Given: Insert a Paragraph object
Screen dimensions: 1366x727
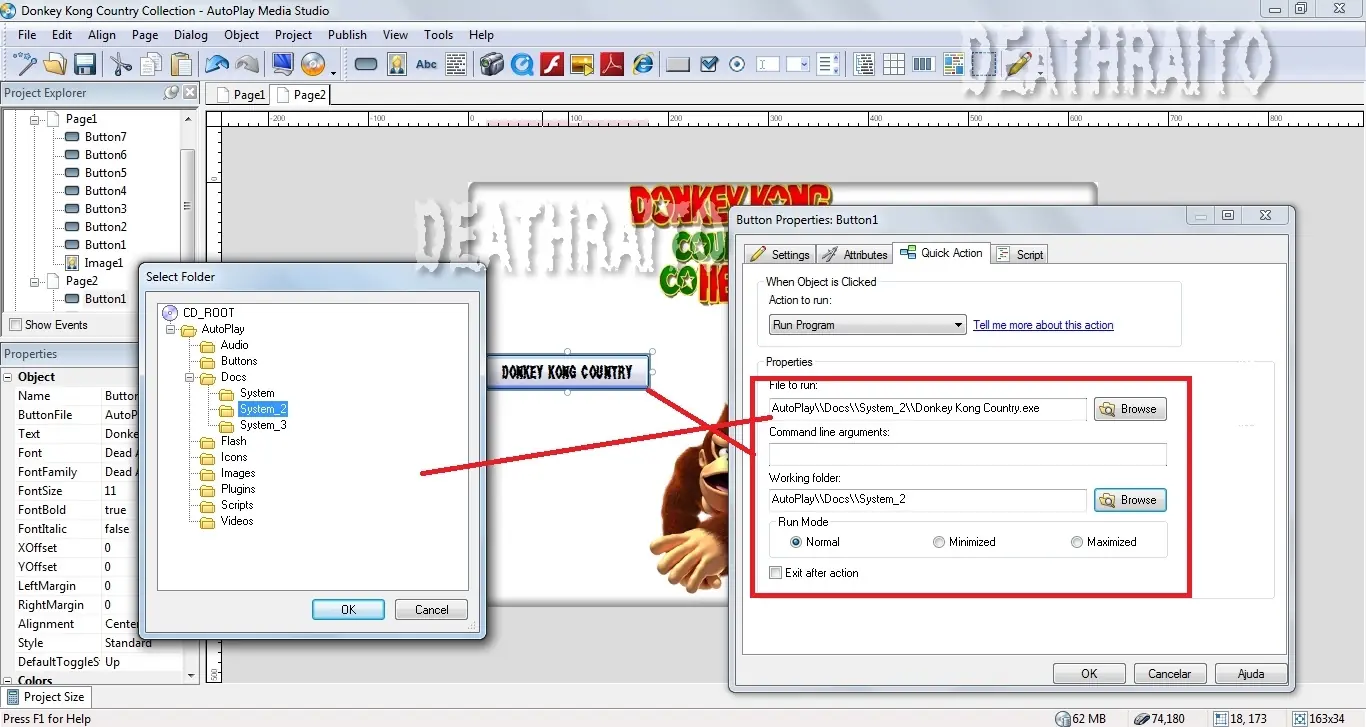Looking at the screenshot, I should click(x=456, y=65).
